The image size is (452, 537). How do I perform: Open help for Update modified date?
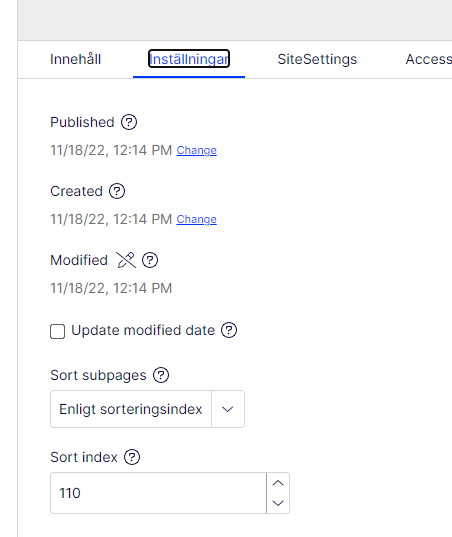pyautogui.click(x=229, y=330)
